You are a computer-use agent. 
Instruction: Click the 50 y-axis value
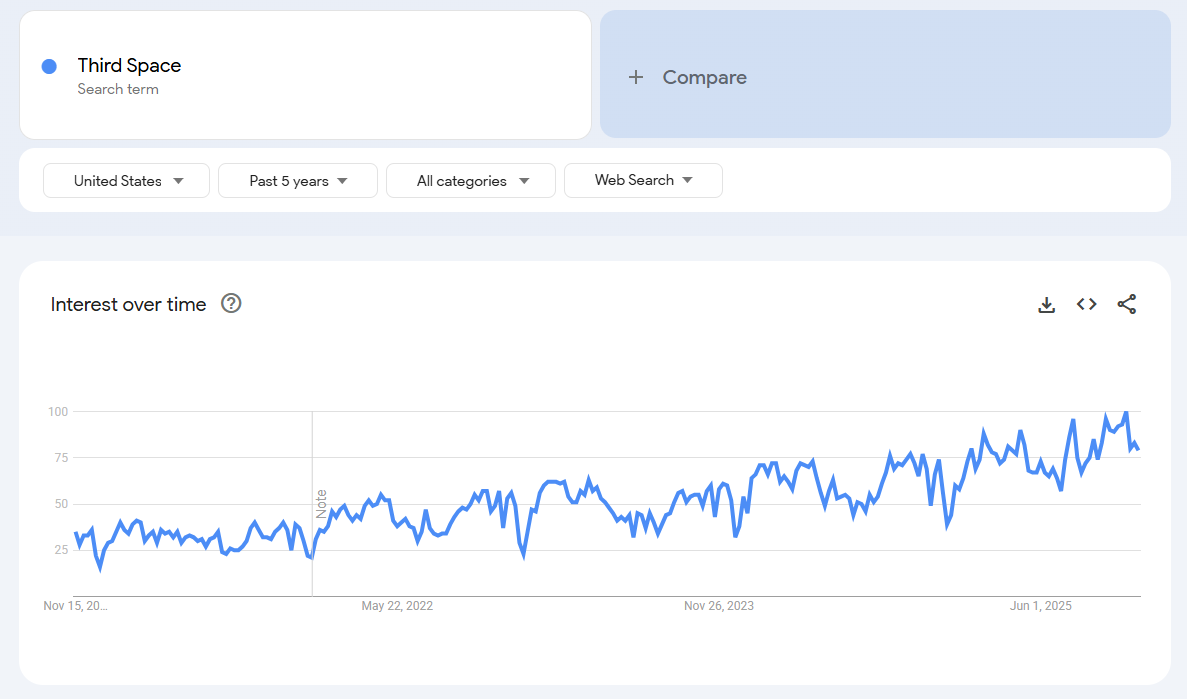coord(61,504)
